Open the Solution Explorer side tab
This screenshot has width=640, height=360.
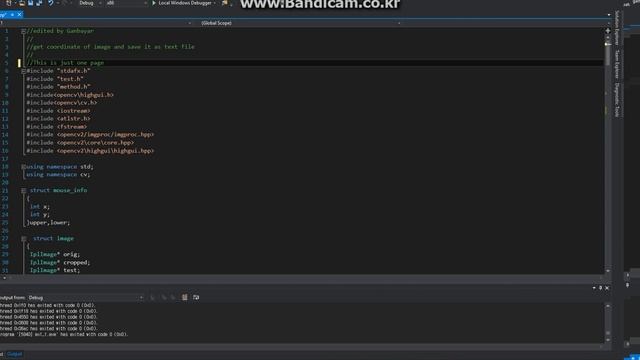(617, 28)
